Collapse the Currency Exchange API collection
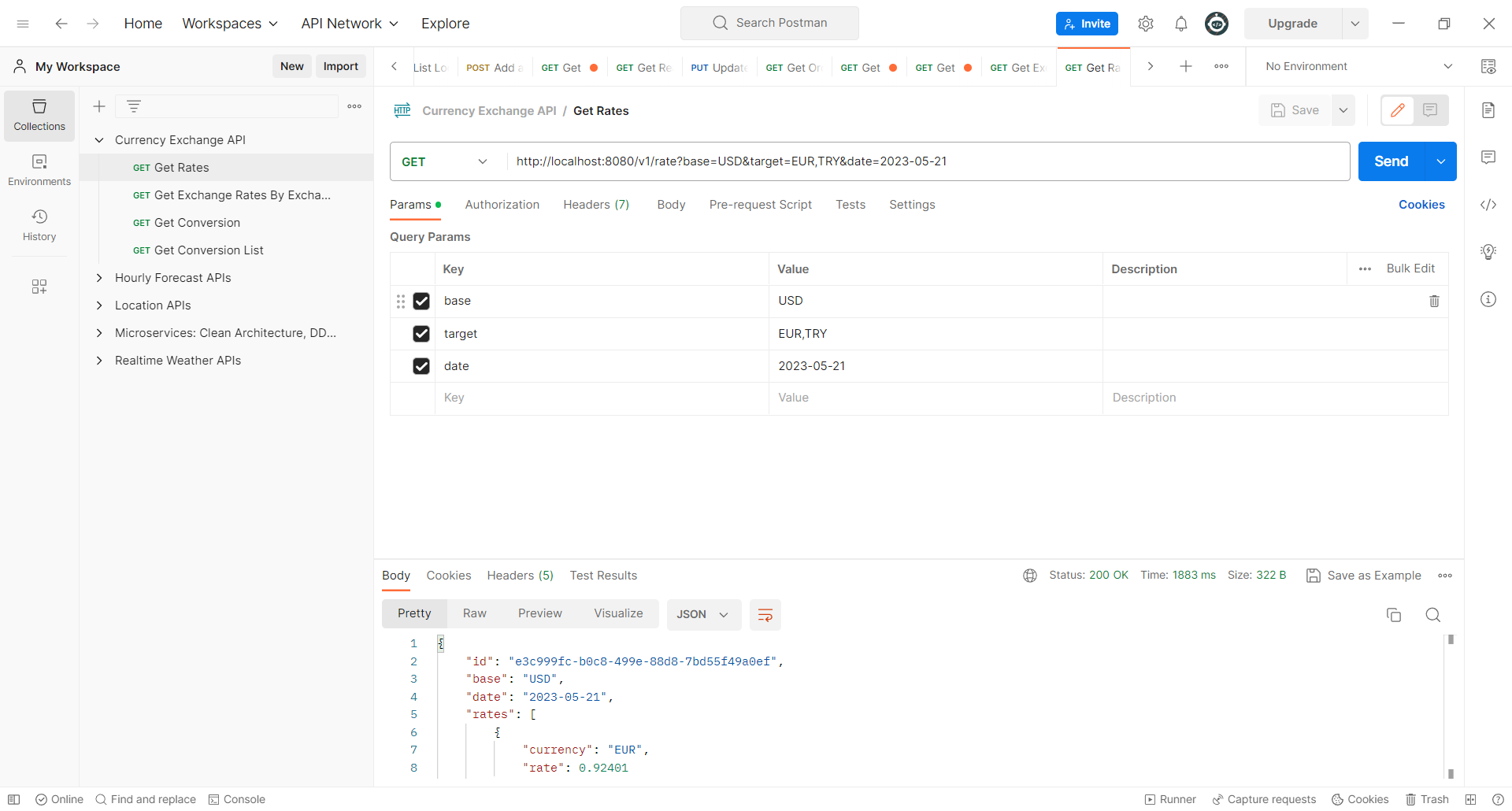1512x811 pixels. (99, 140)
